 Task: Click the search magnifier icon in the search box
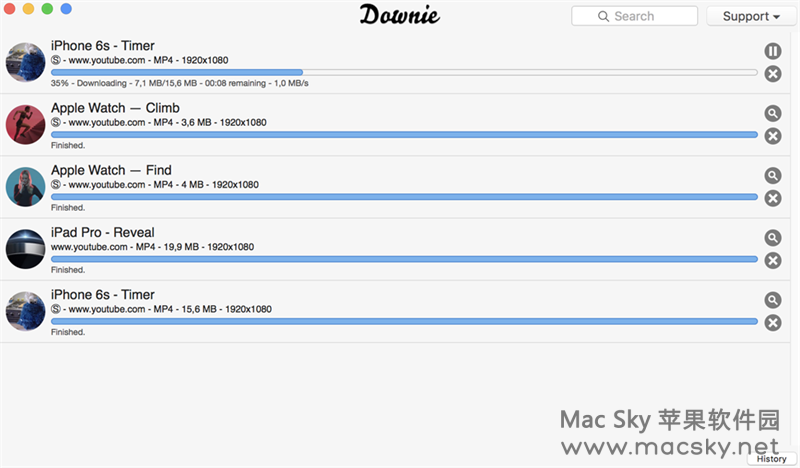pos(603,16)
